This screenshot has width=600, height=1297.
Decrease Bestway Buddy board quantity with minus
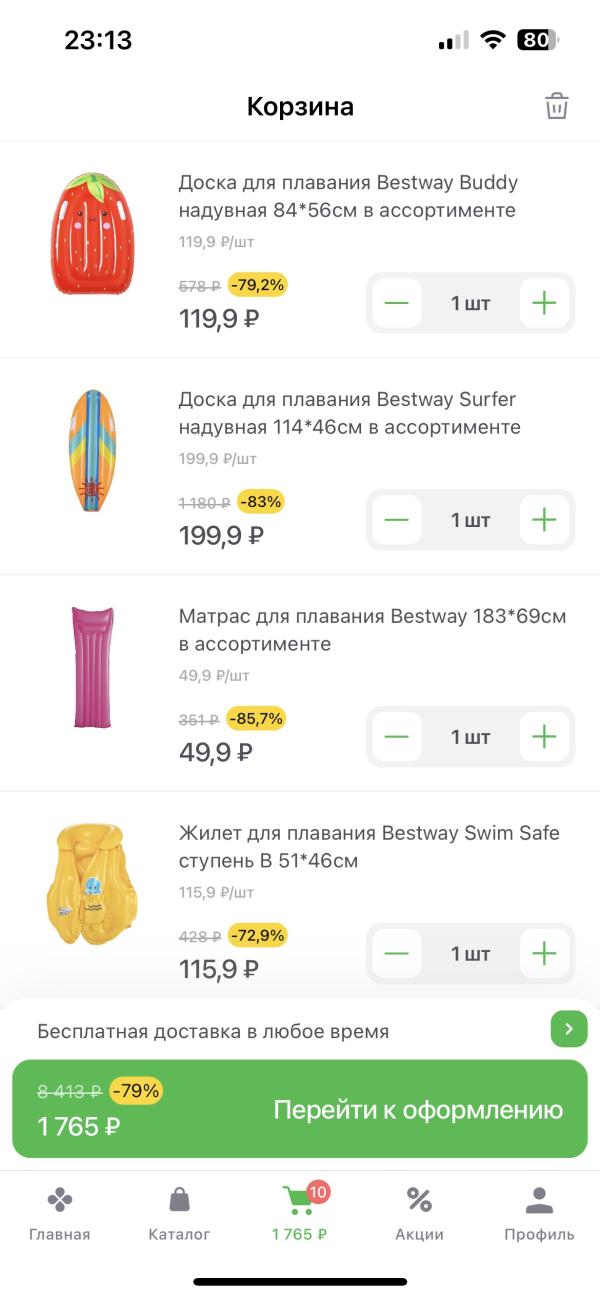(397, 303)
